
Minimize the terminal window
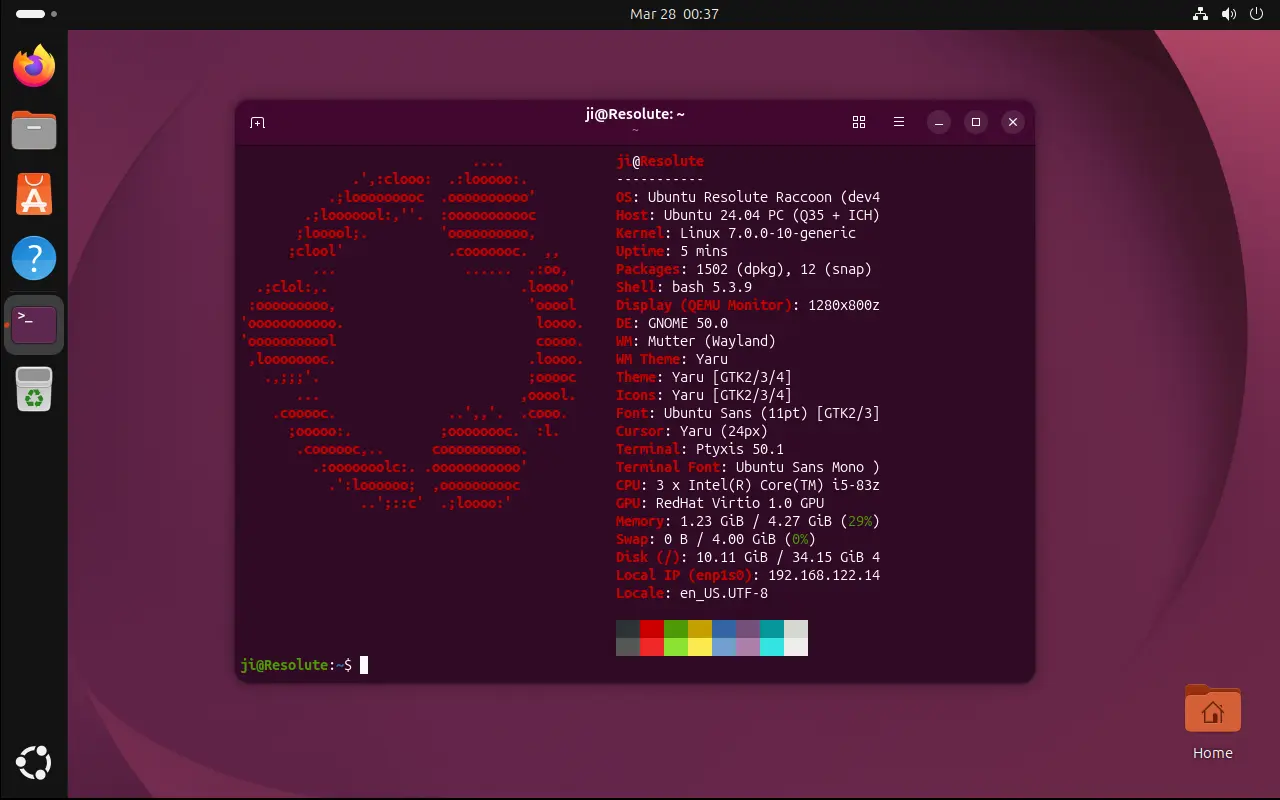point(938,122)
